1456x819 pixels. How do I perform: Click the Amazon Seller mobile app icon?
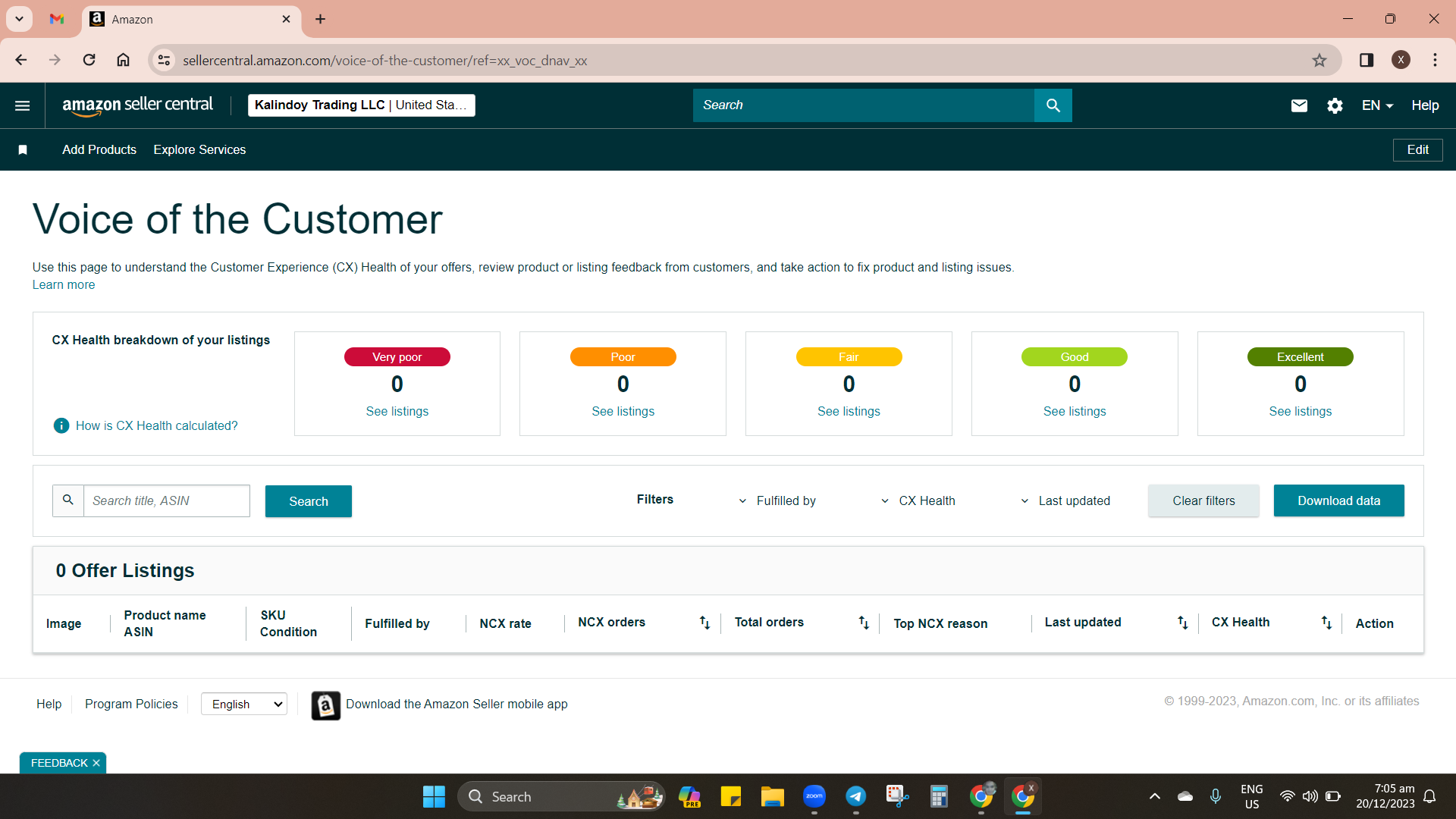click(325, 705)
